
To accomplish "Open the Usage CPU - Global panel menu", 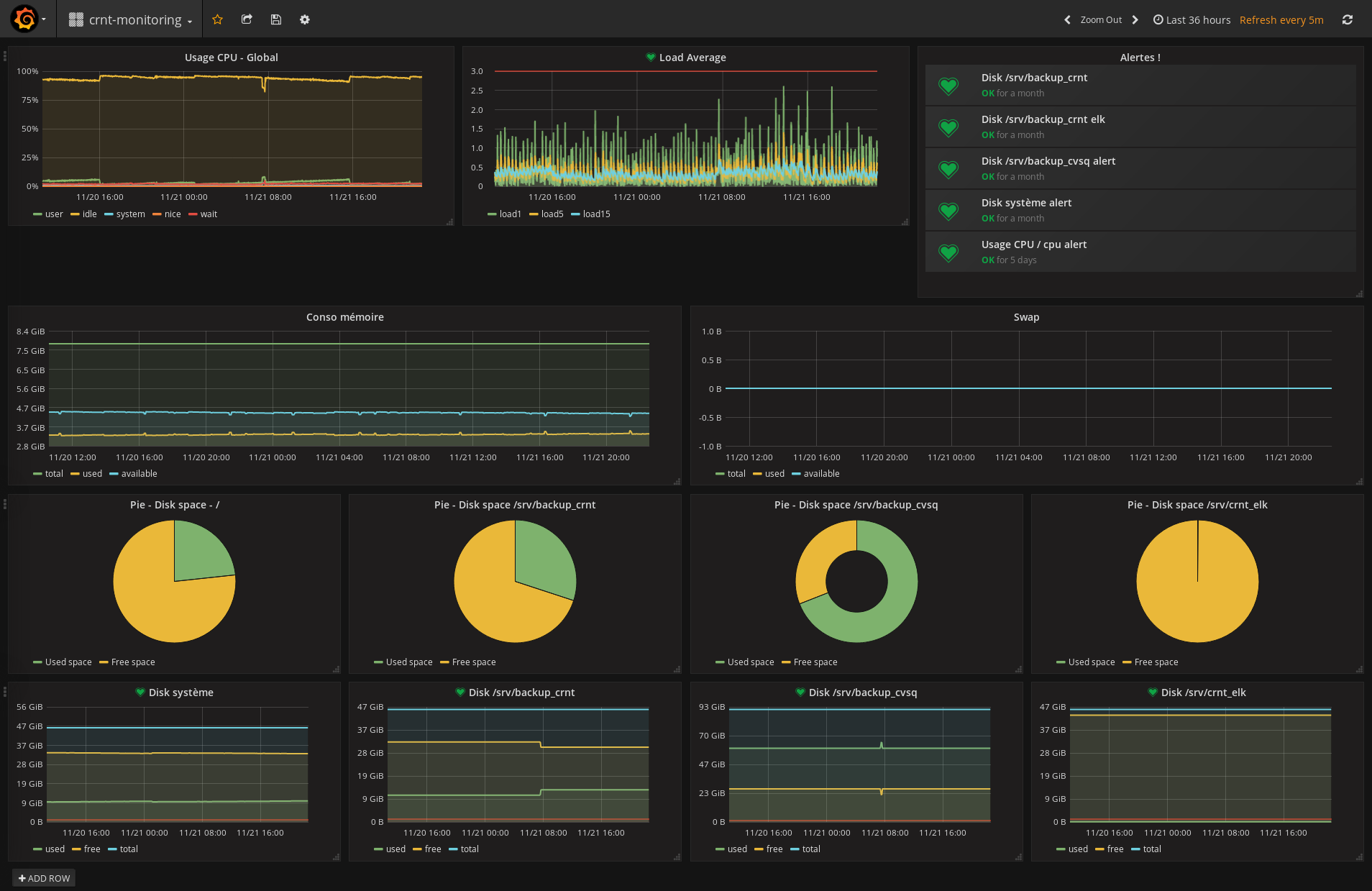I will 231,58.
